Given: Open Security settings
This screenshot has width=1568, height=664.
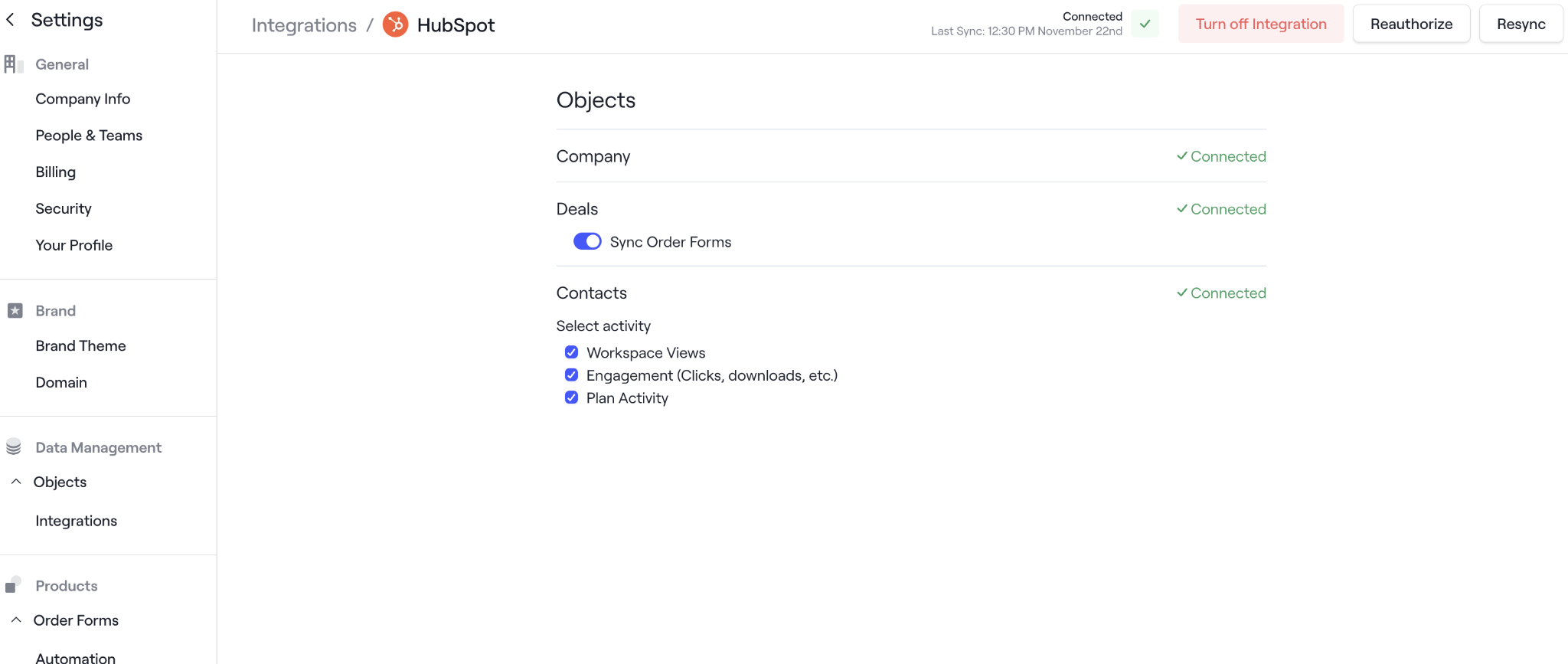Looking at the screenshot, I should tap(64, 209).
